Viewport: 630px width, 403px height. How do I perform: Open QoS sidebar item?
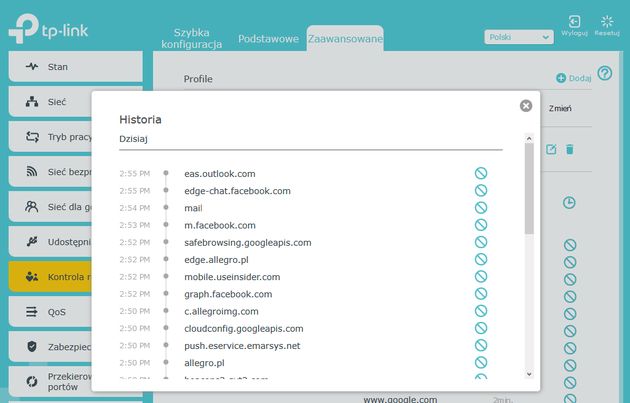coord(50,312)
